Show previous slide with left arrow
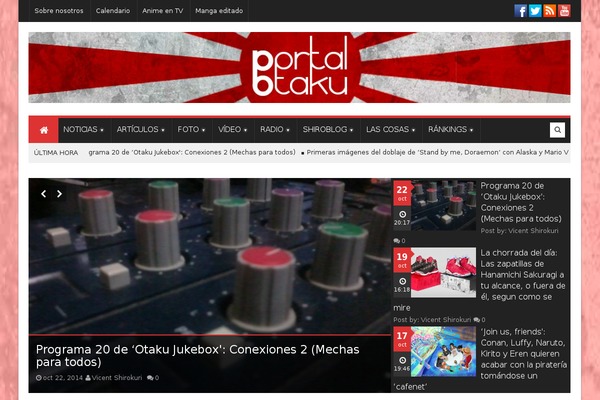This screenshot has height=400, width=600. click(44, 194)
